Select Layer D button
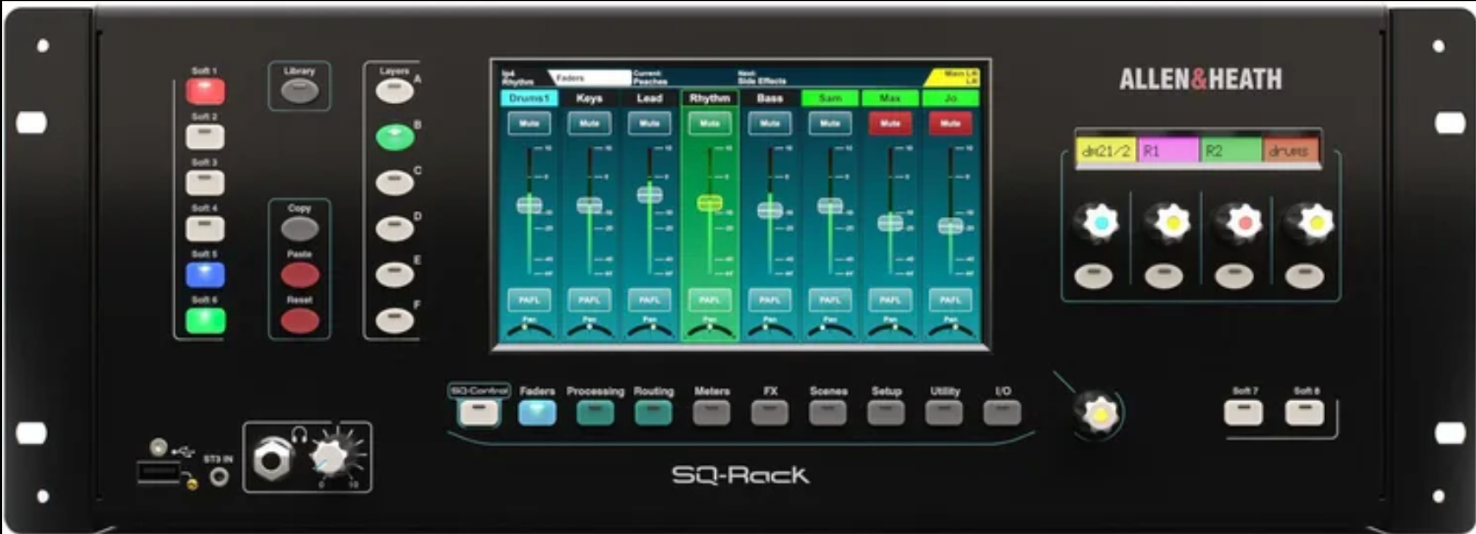1476x534 pixels. (x=395, y=229)
